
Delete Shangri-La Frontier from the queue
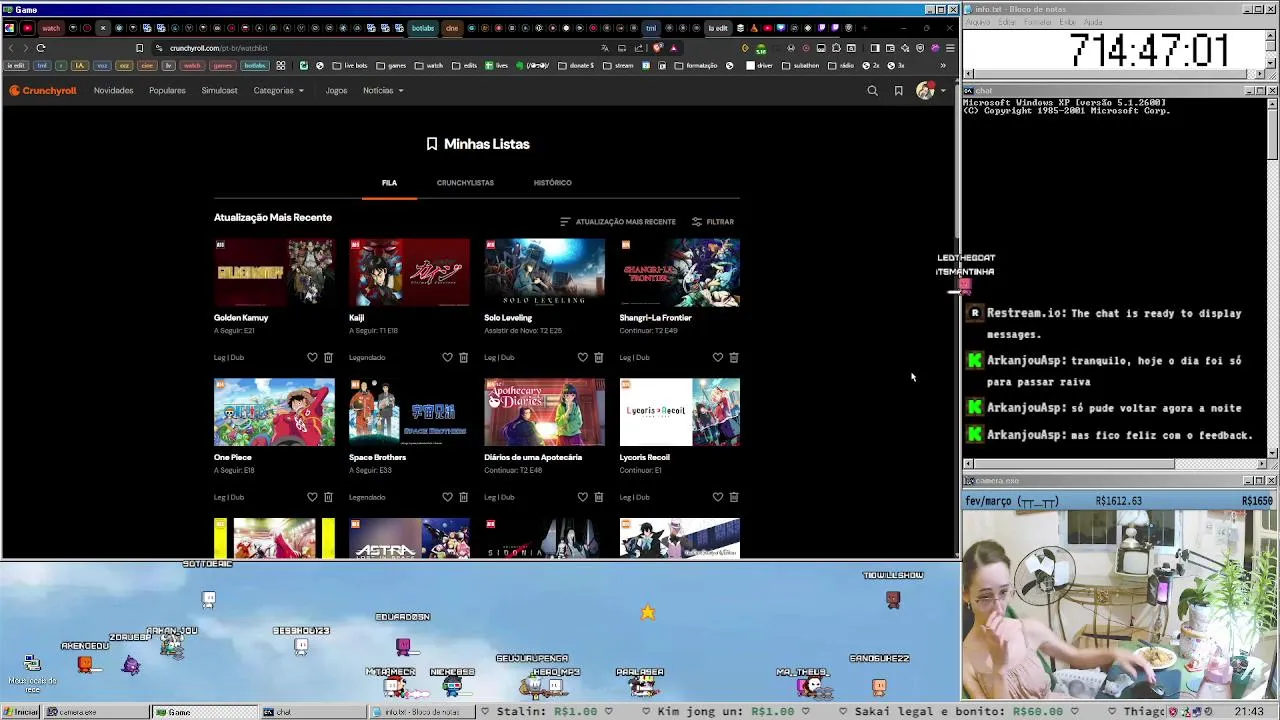pos(733,357)
